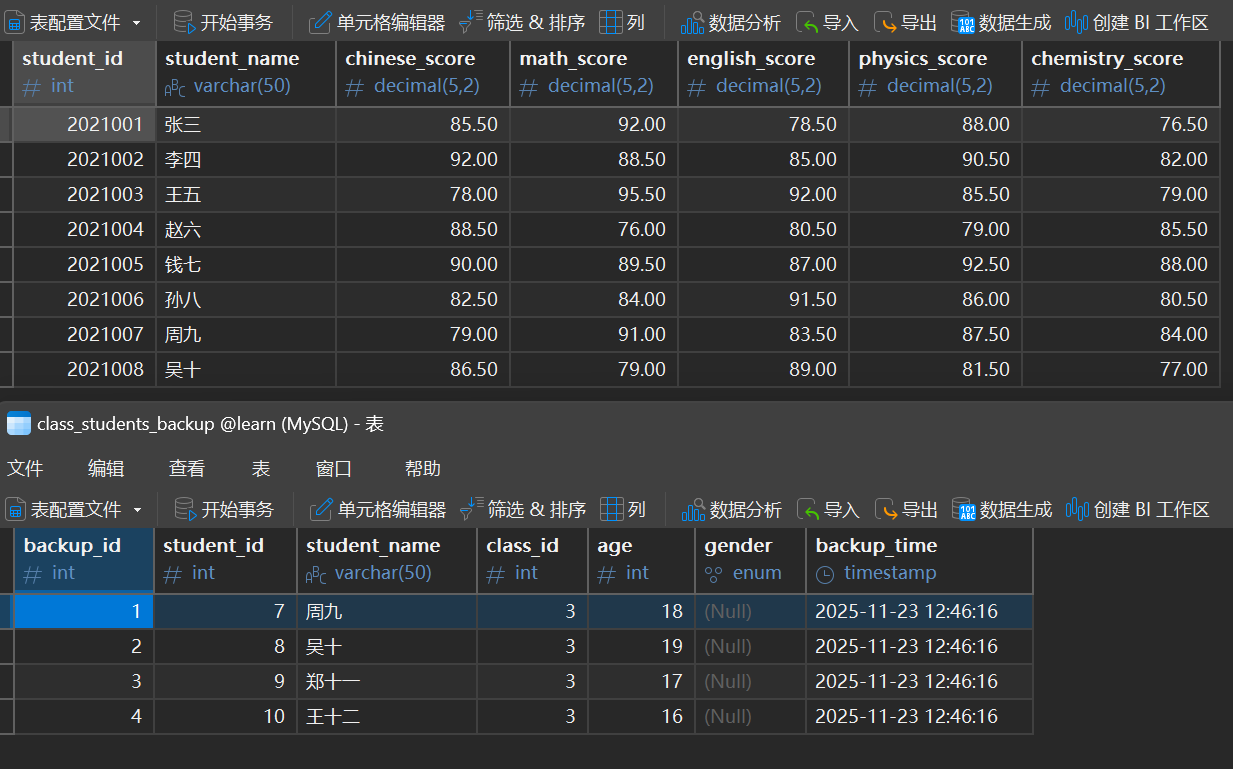Click 筛选 & 排序 in scores table window

[522, 22]
